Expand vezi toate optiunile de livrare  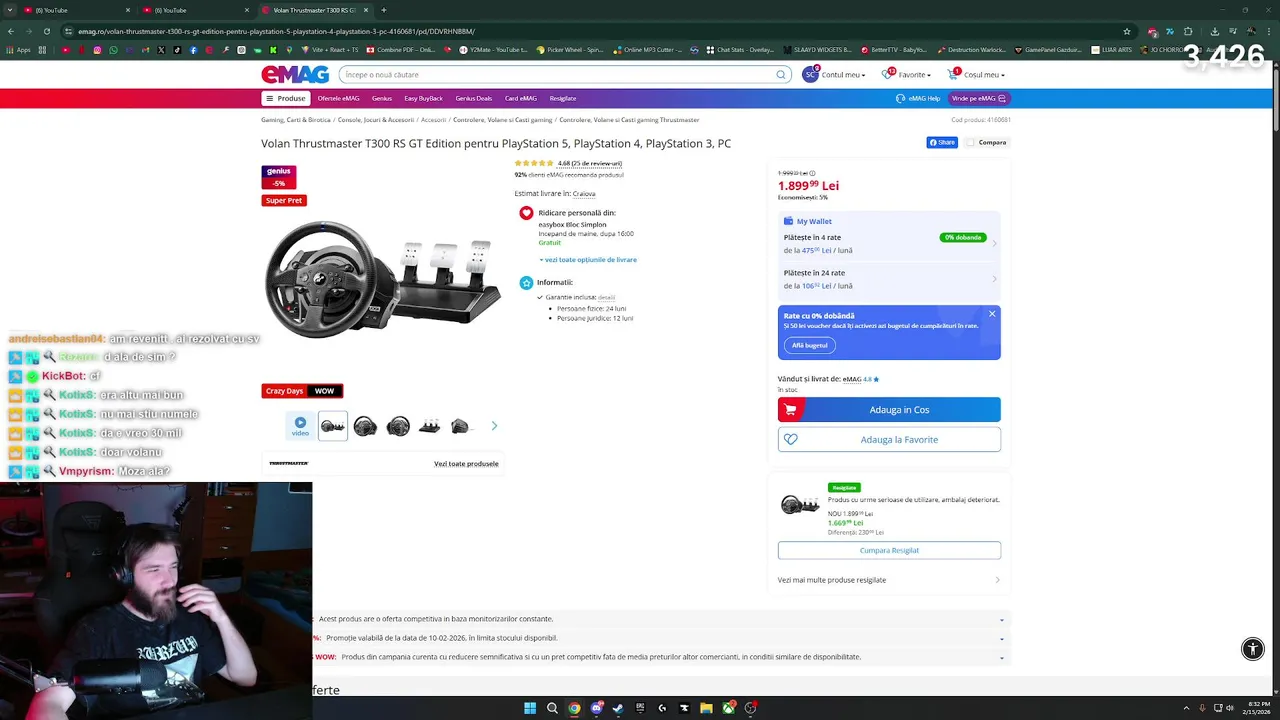coord(588,260)
